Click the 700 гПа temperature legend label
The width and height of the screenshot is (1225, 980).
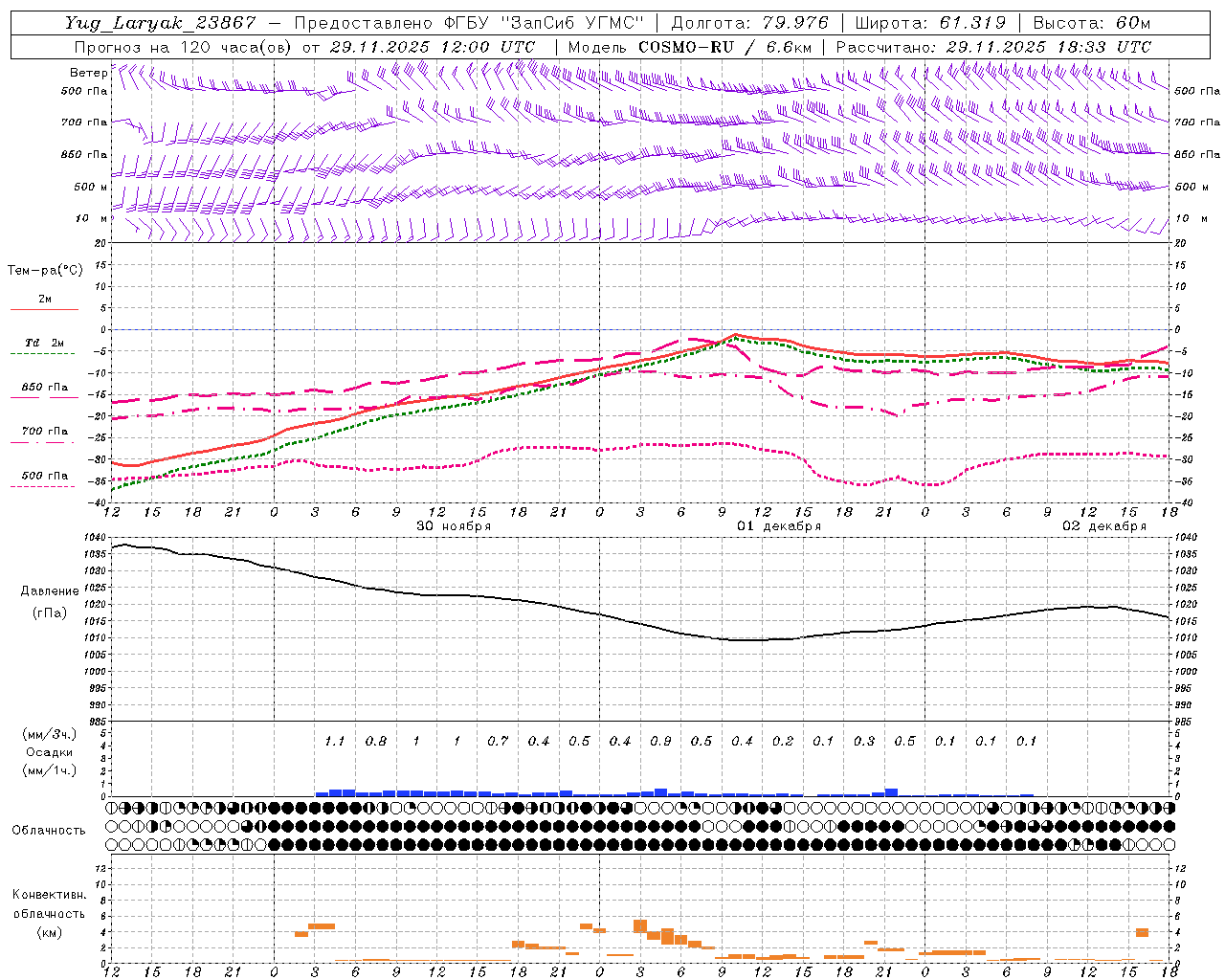pos(45,432)
